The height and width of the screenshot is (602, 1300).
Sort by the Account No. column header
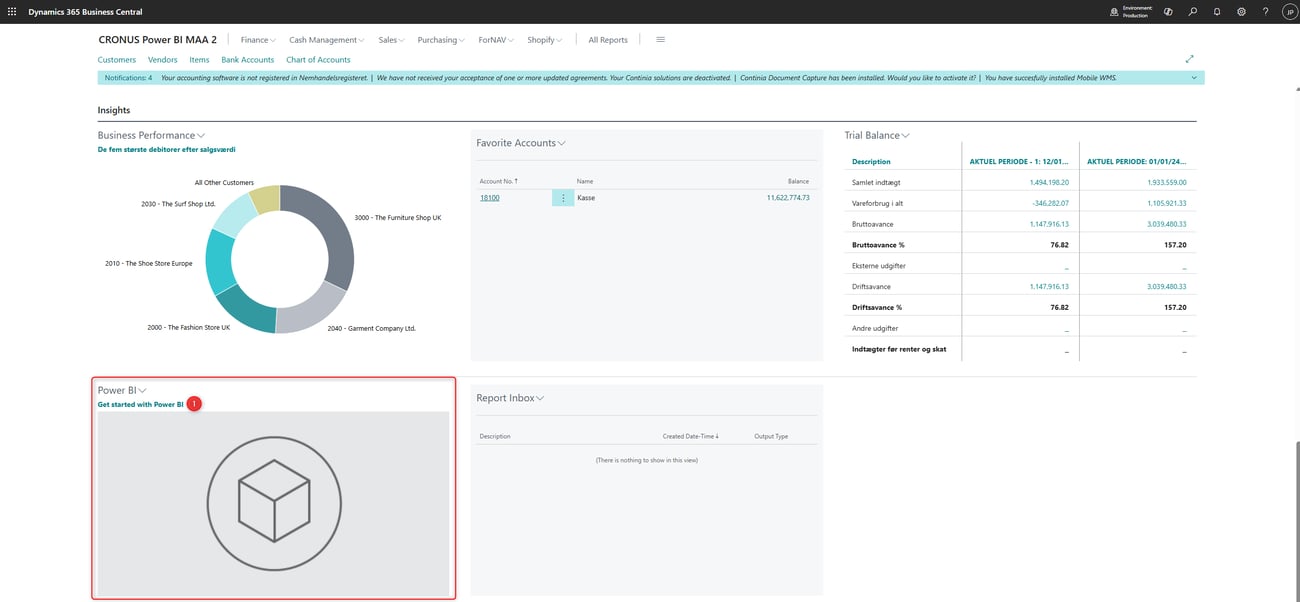click(499, 181)
